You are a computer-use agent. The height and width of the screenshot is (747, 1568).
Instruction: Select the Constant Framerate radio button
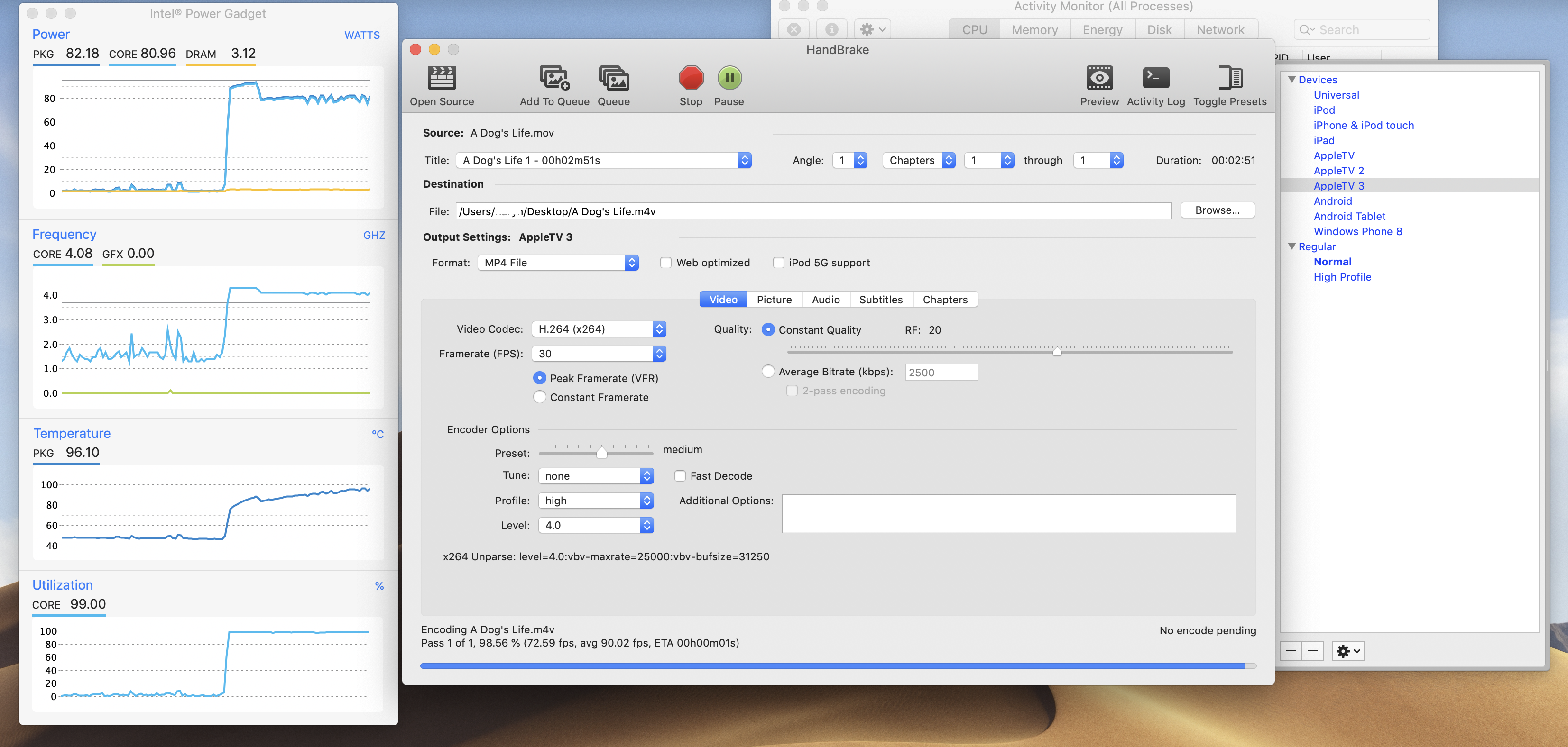[539, 397]
